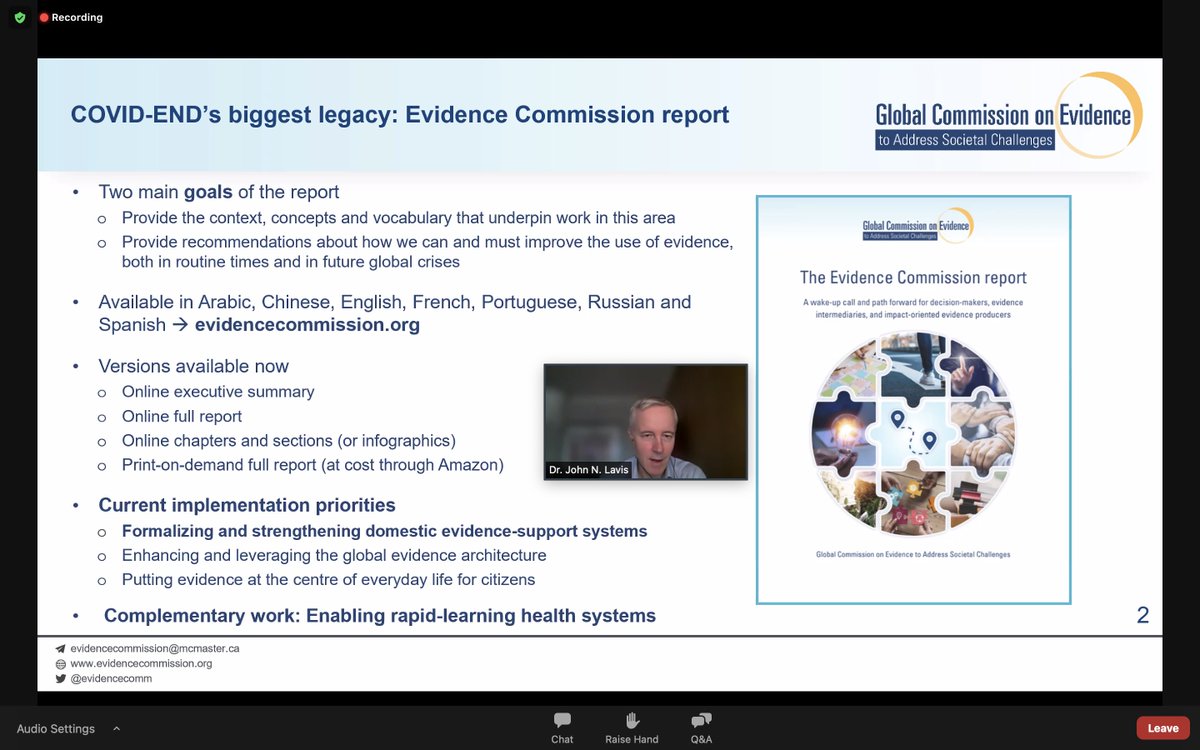The width and height of the screenshot is (1200, 750).
Task: Click 'Online executive summary' line
Action: 218,392
